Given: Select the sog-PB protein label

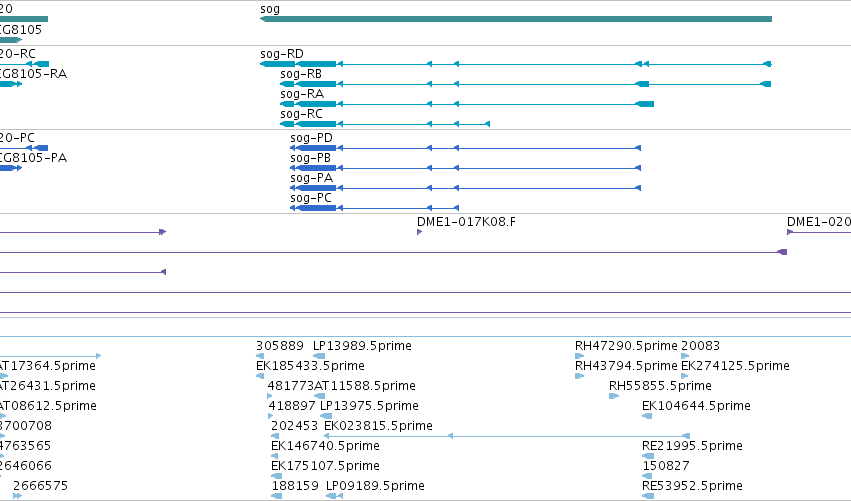Looking at the screenshot, I should tap(310, 158).
